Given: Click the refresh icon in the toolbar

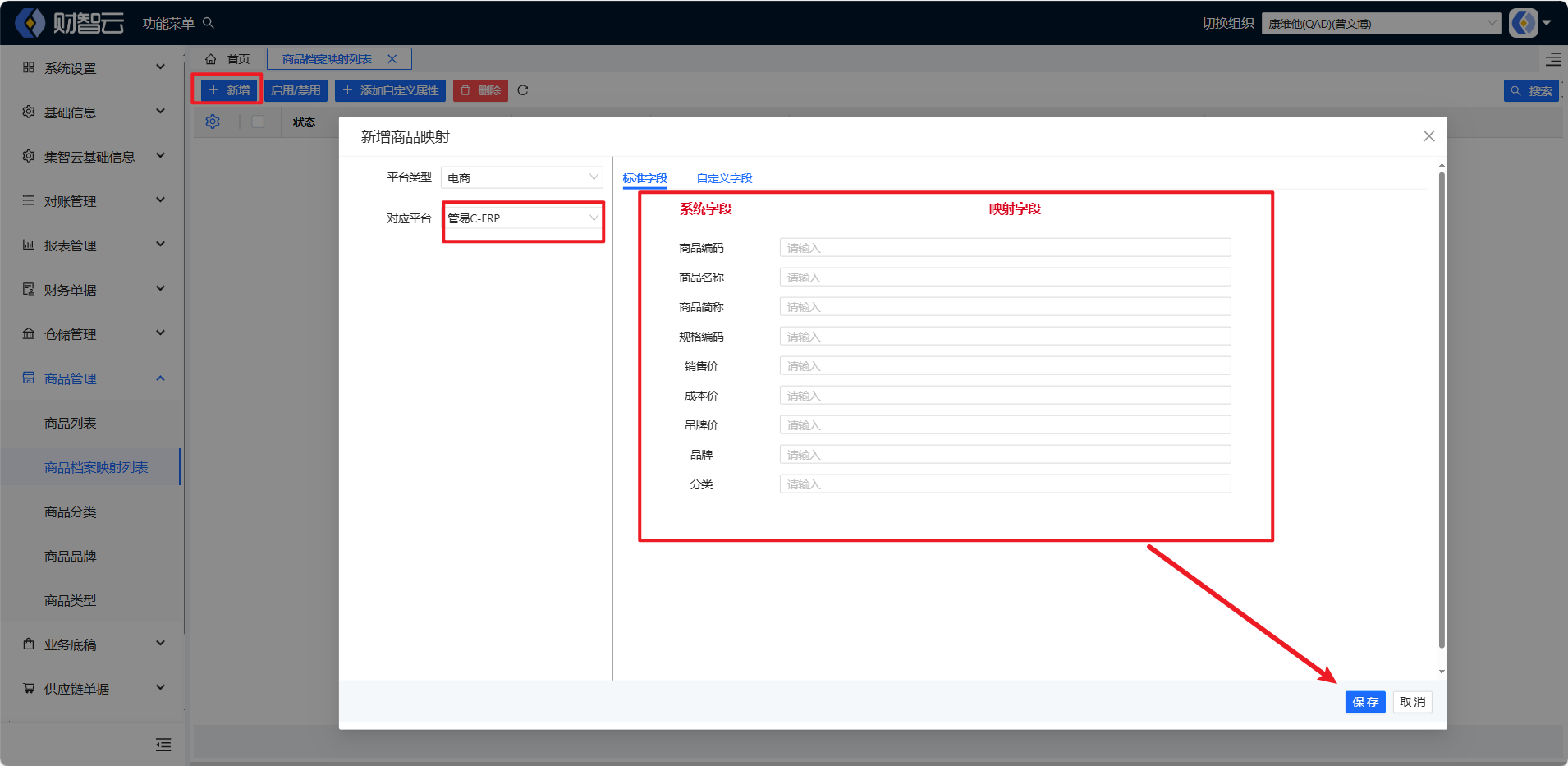Looking at the screenshot, I should click(x=523, y=90).
